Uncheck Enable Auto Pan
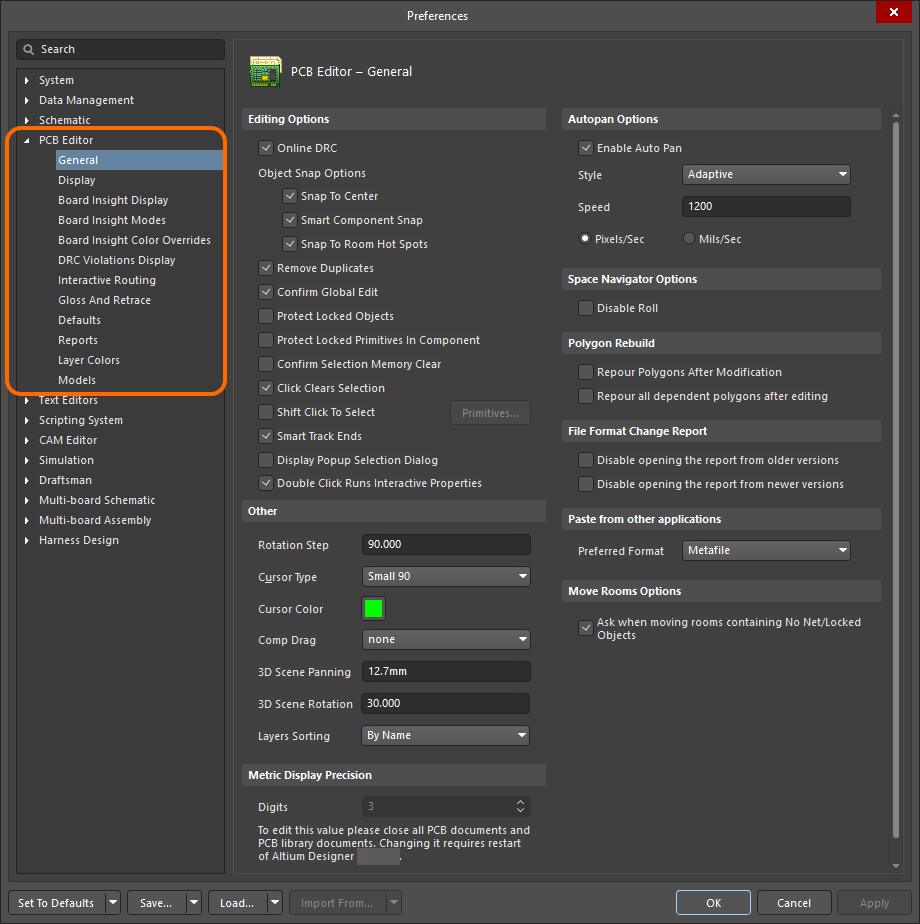The image size is (920, 924). [585, 147]
